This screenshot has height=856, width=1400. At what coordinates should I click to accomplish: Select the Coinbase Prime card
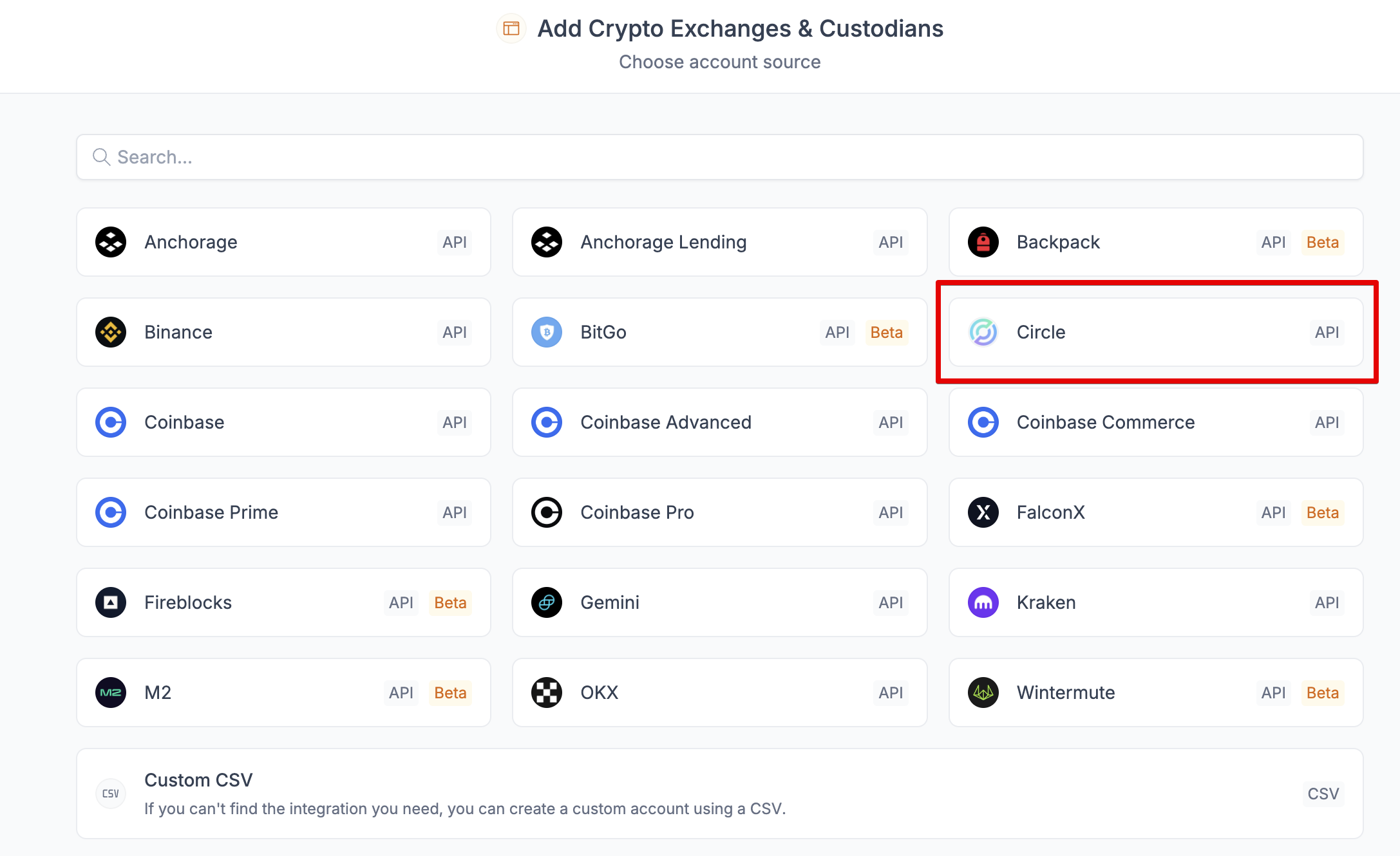pos(283,512)
